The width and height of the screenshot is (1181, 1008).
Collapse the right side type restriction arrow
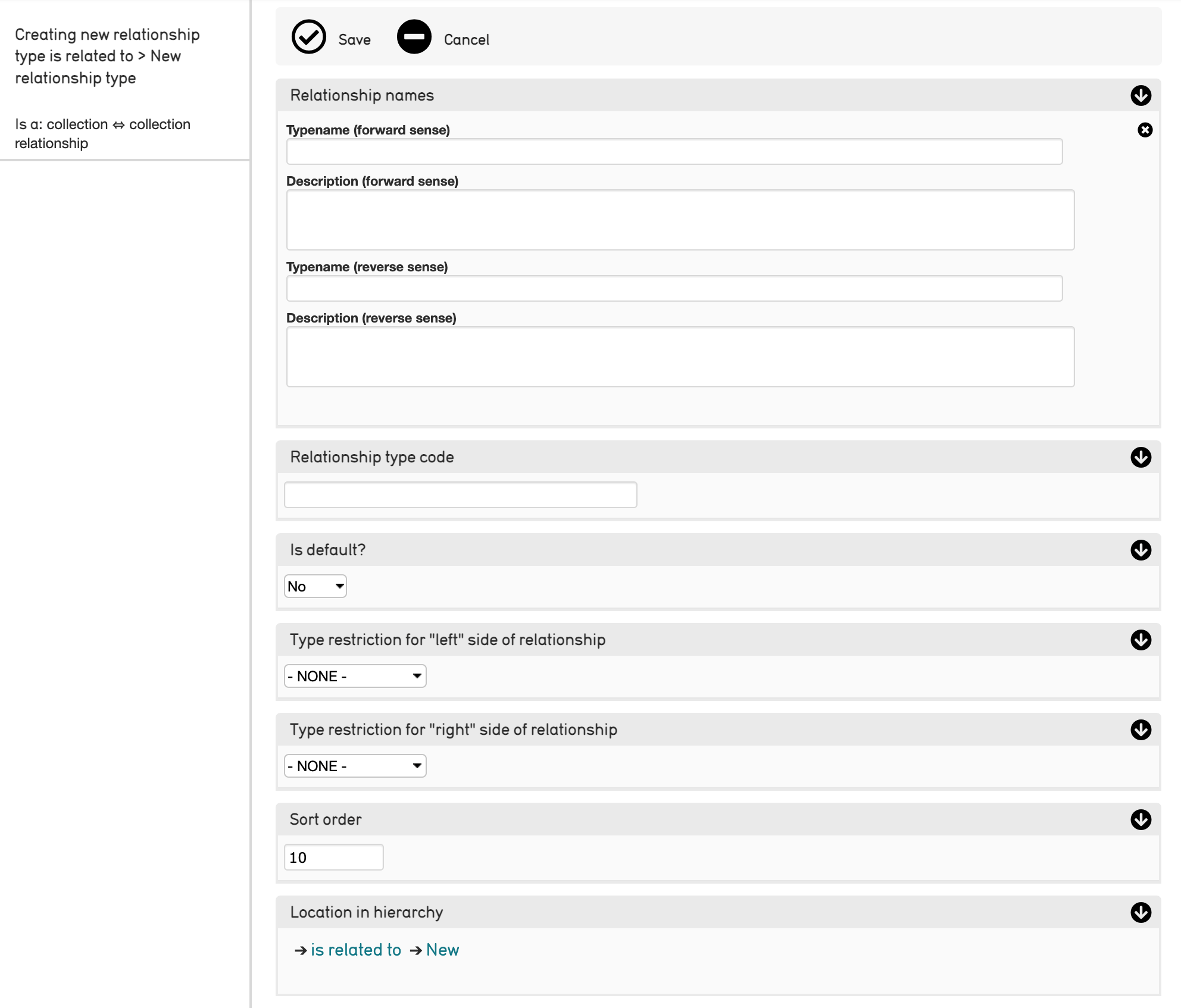pyautogui.click(x=1141, y=730)
